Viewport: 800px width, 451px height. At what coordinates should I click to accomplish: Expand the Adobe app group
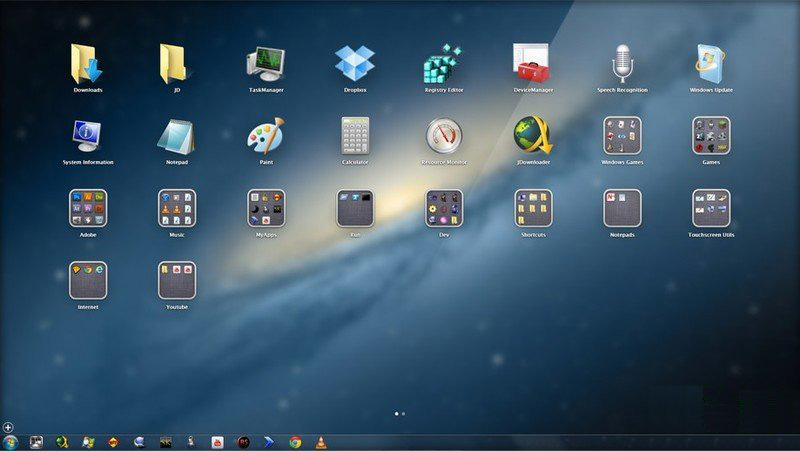pos(88,208)
